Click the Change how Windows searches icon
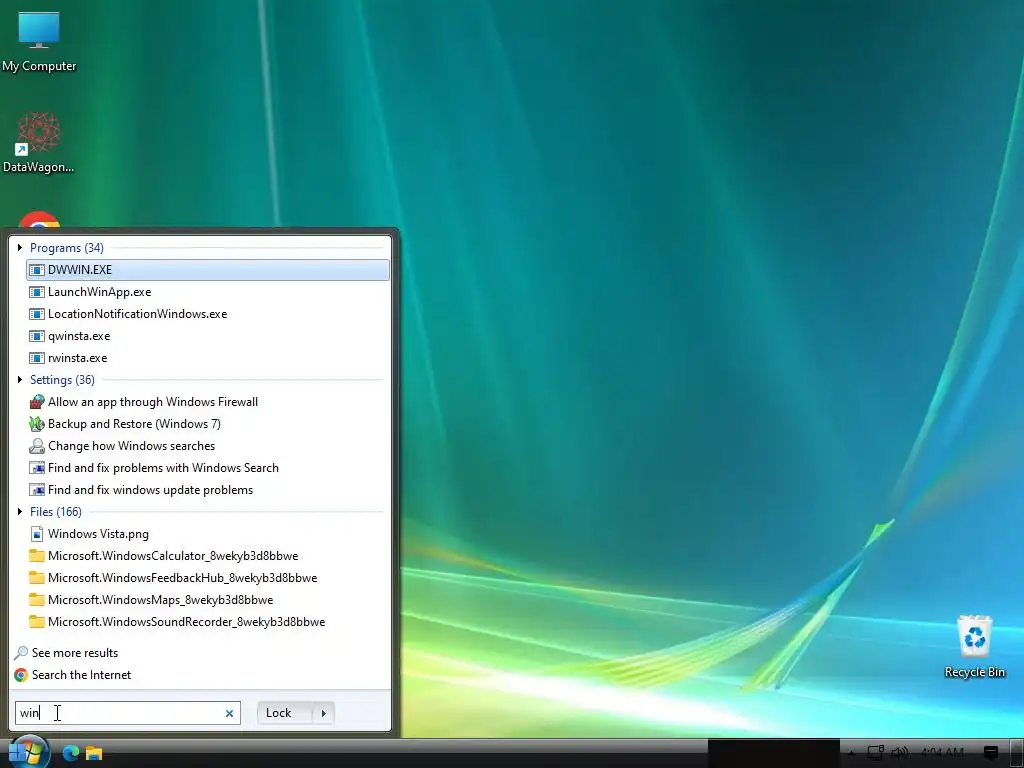 pyautogui.click(x=37, y=446)
